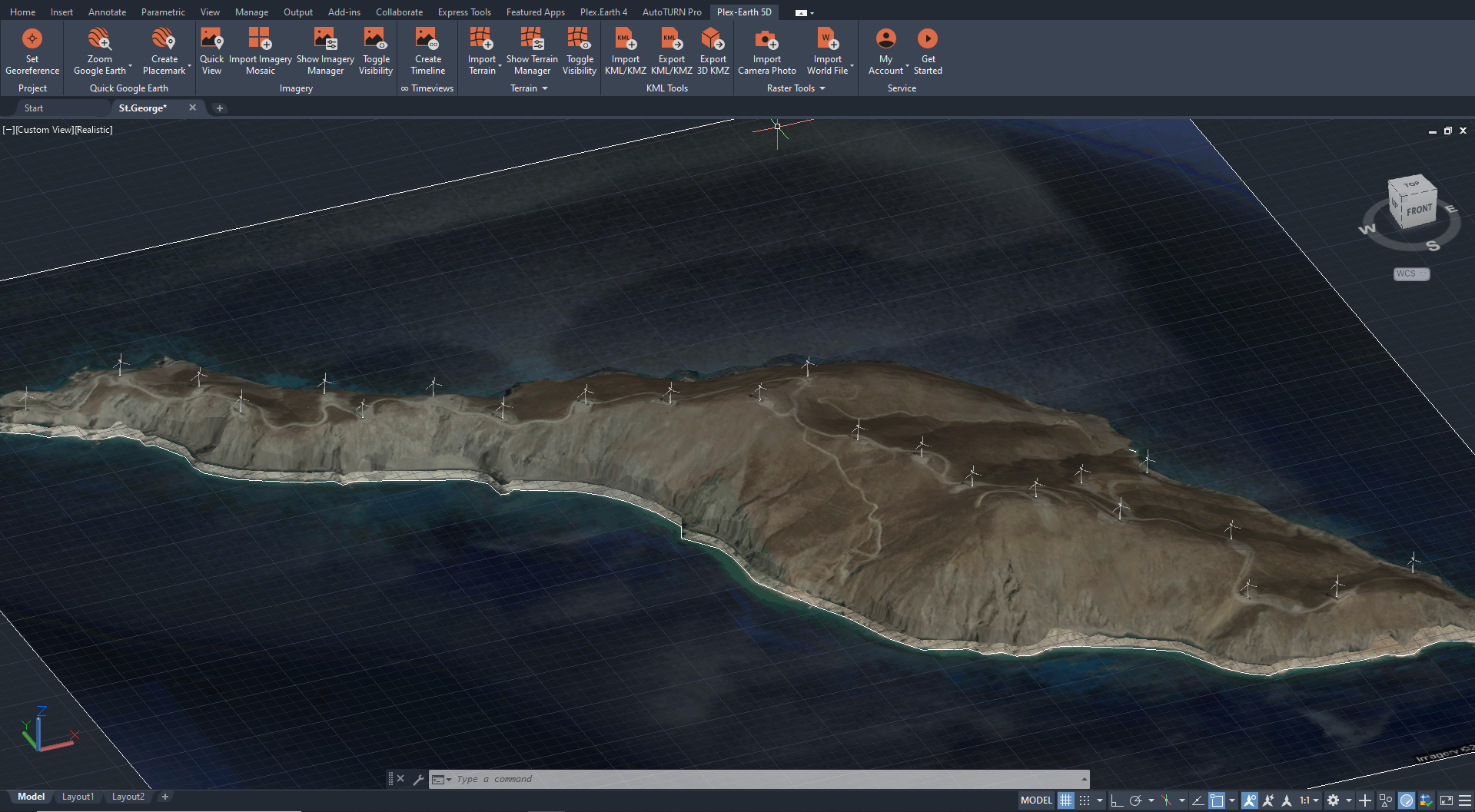Screen dimensions: 1475x812
Task: Click the Set Georeference tool
Action: [x=32, y=51]
